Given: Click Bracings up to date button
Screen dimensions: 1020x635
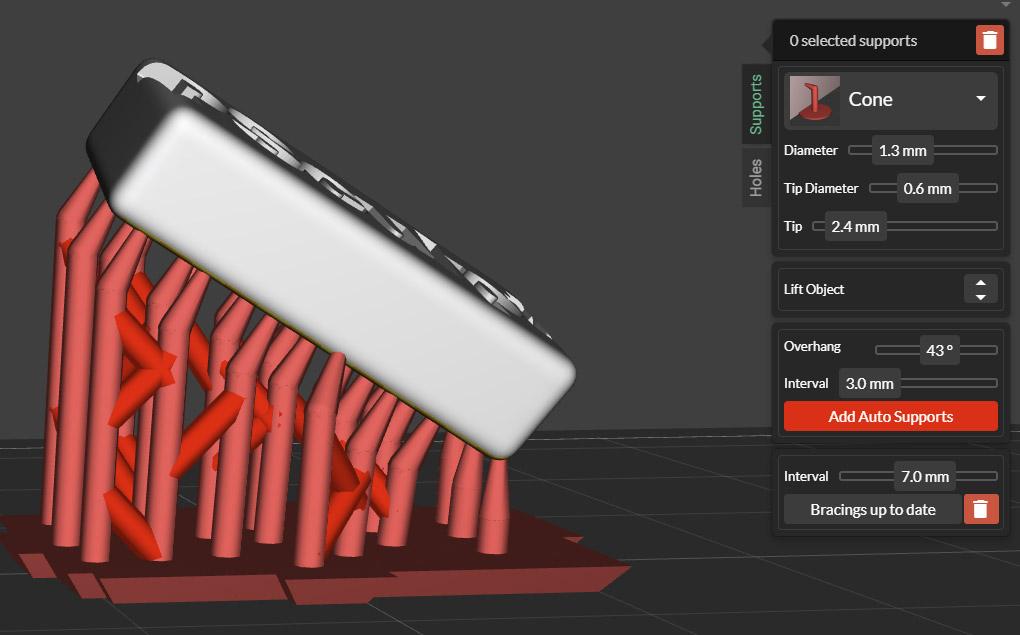Looking at the screenshot, I should [x=872, y=509].
